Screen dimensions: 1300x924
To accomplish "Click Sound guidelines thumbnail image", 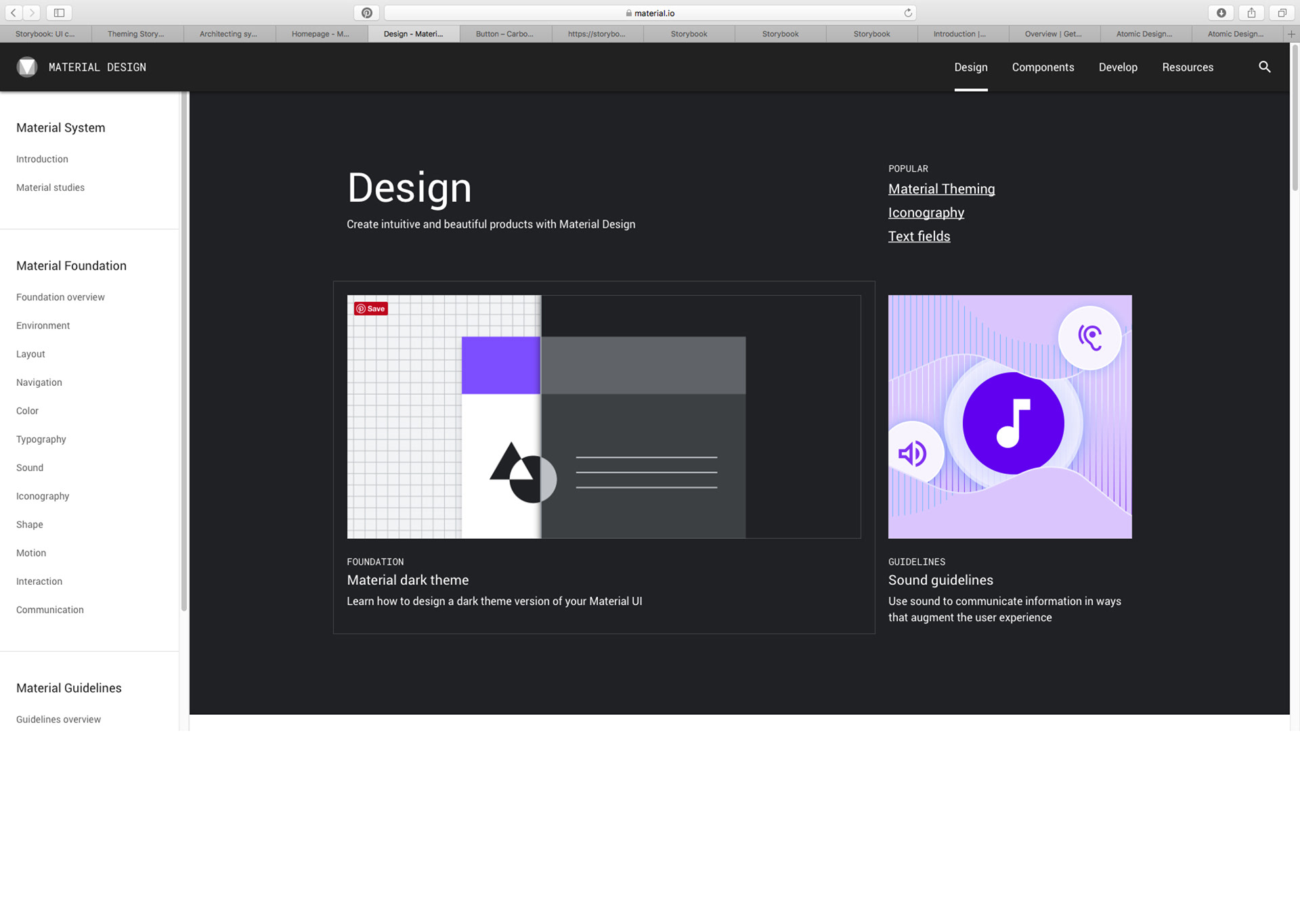I will [x=1010, y=417].
